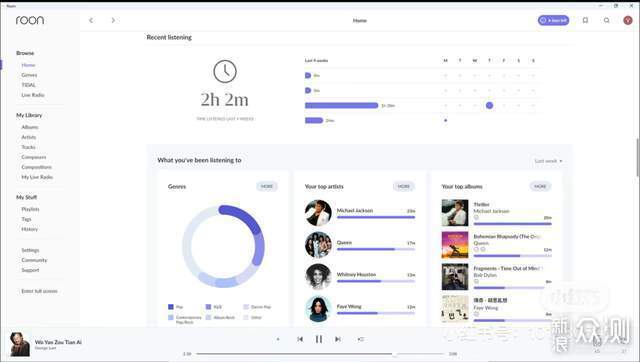The image size is (640, 362).
Task: Open TIDAL in the Browse sidebar
Action: (29, 85)
